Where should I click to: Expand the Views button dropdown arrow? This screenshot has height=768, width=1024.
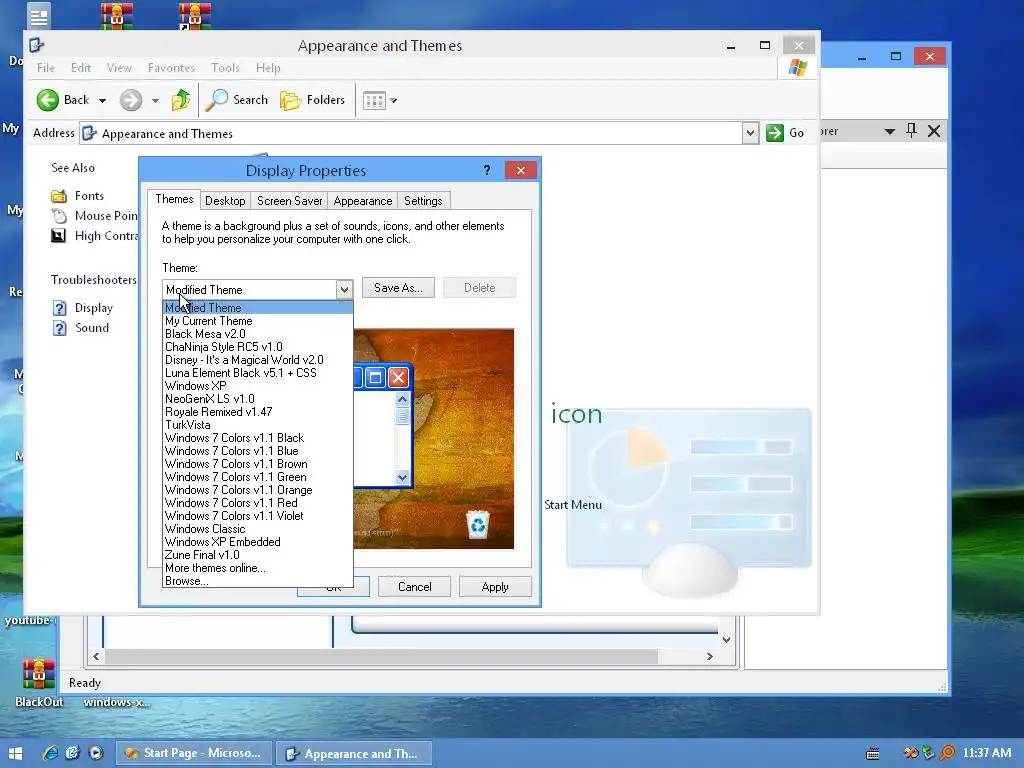click(393, 101)
